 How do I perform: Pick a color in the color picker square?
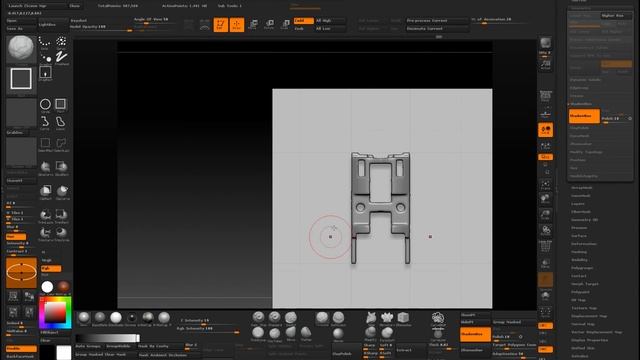[55, 313]
